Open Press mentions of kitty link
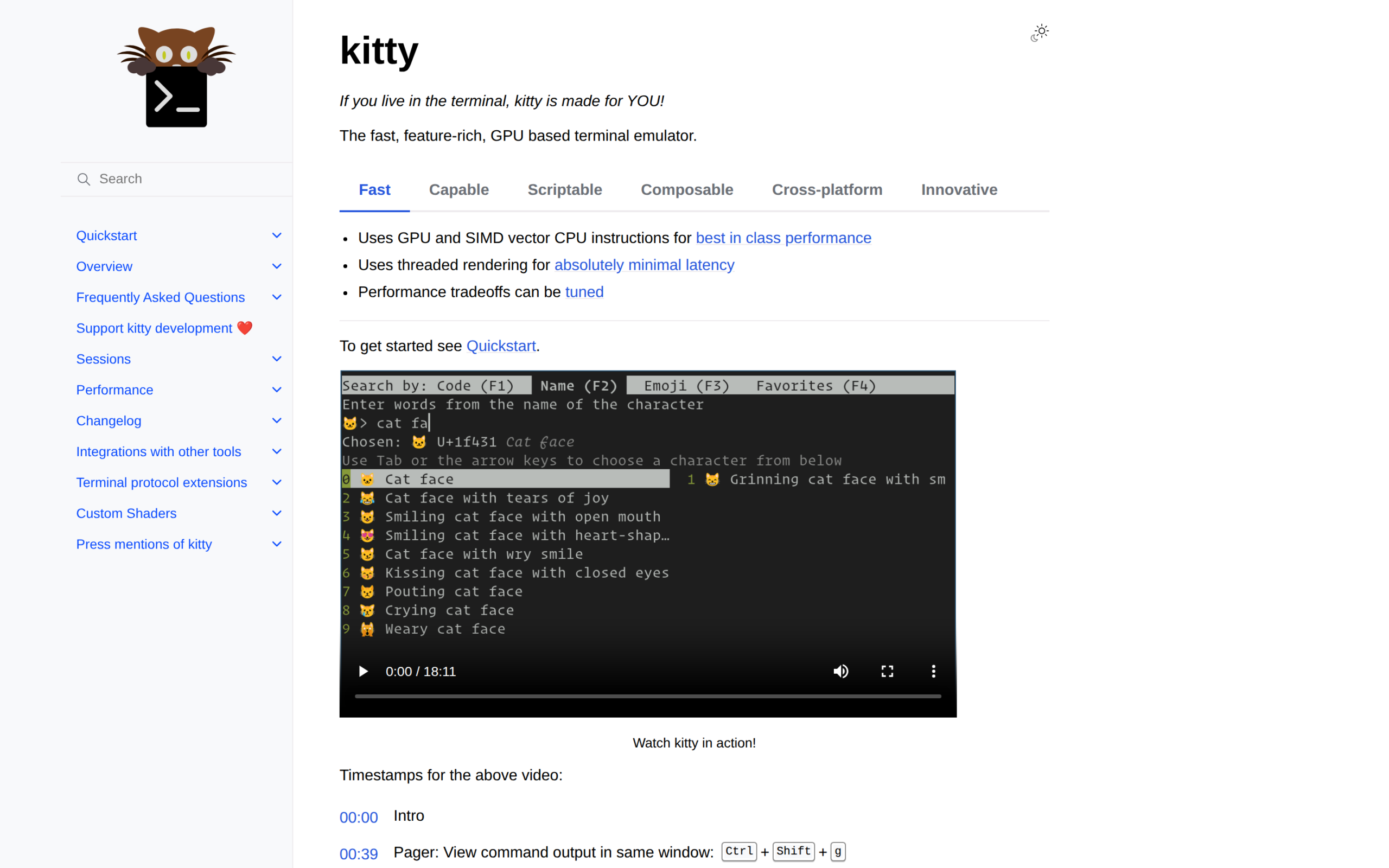This screenshot has width=1389, height=868. (144, 545)
